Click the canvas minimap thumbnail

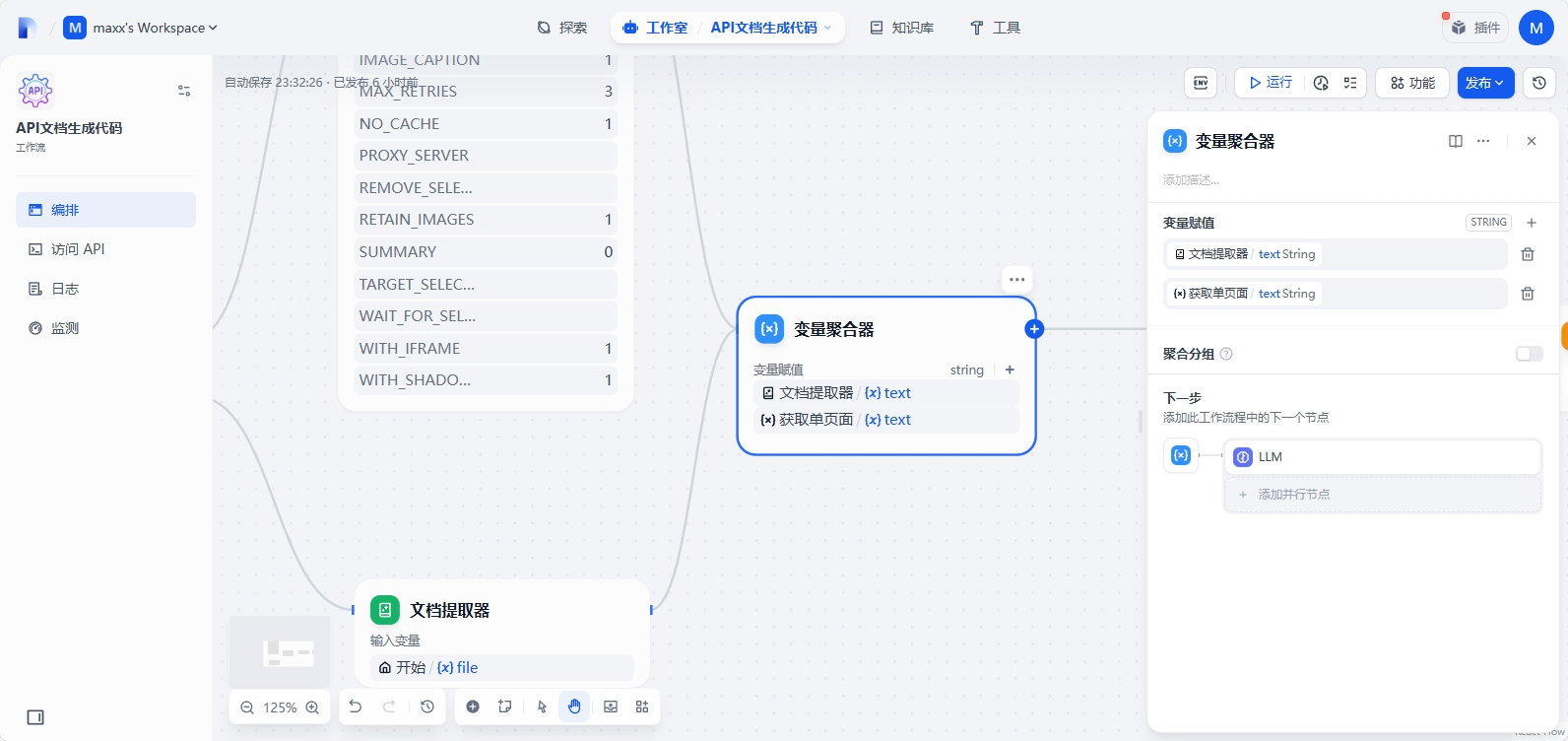pyautogui.click(x=280, y=651)
